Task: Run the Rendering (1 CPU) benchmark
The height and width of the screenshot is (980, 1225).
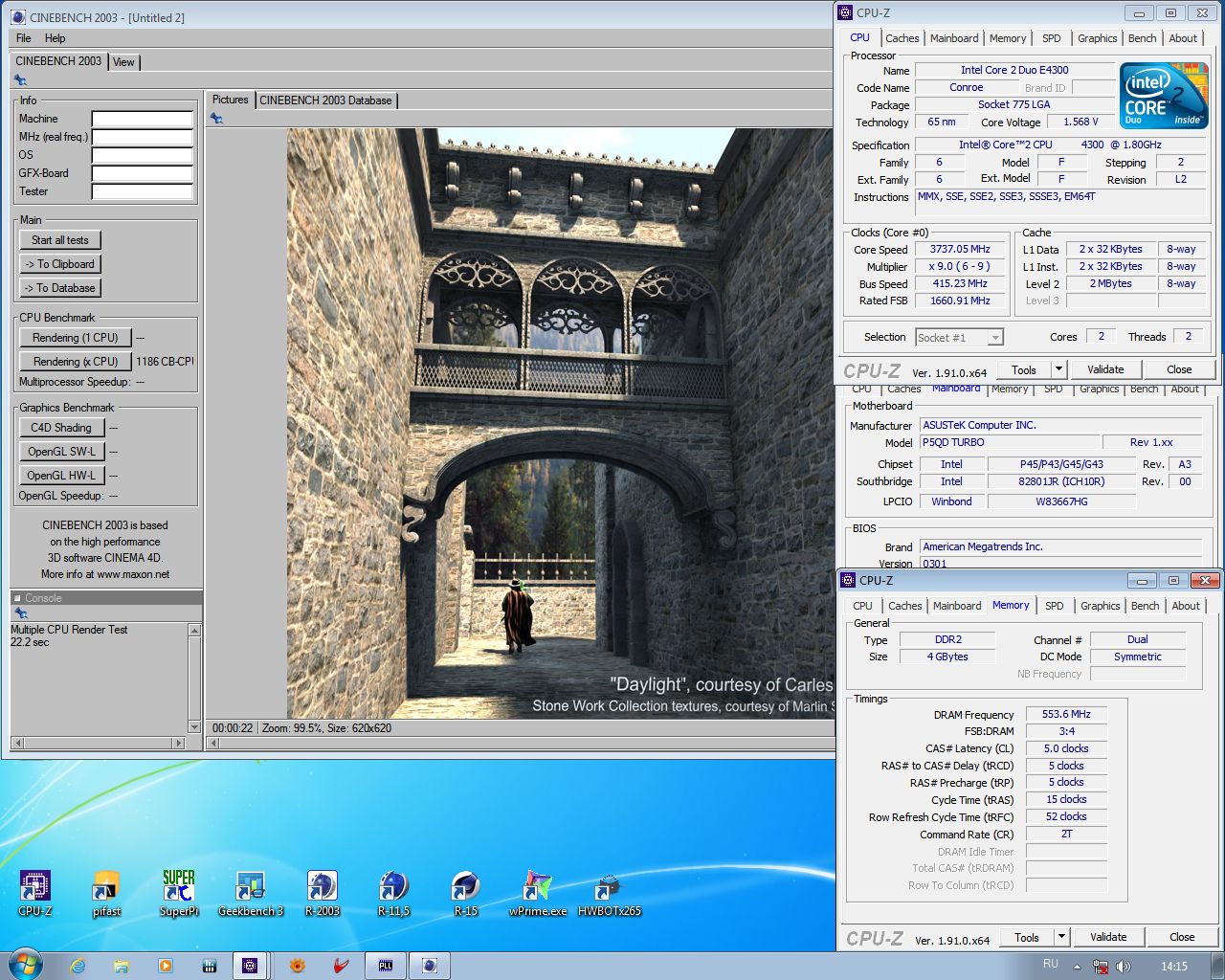Action: coord(75,338)
